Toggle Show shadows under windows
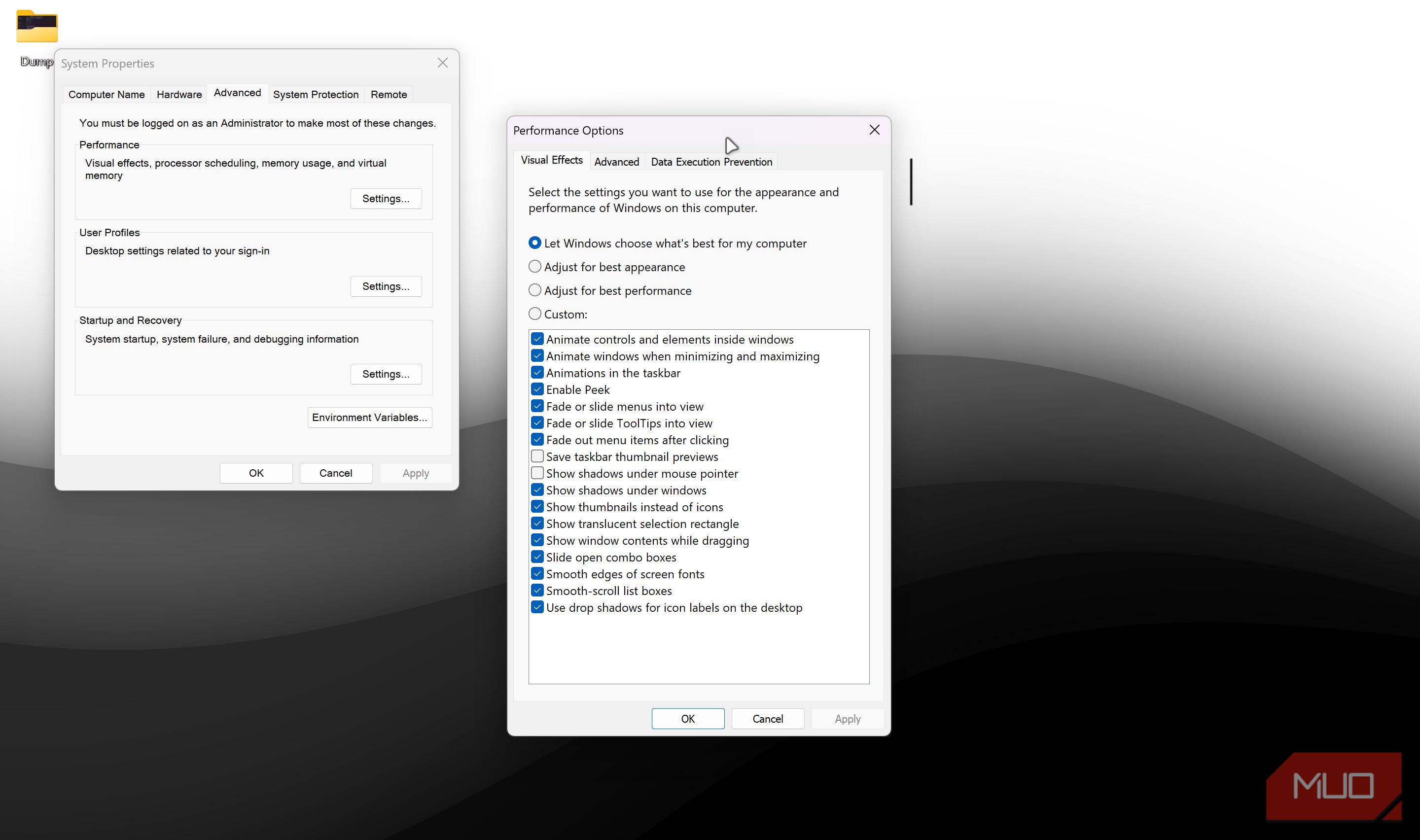Screen dimensions: 1420x840 [537, 490]
